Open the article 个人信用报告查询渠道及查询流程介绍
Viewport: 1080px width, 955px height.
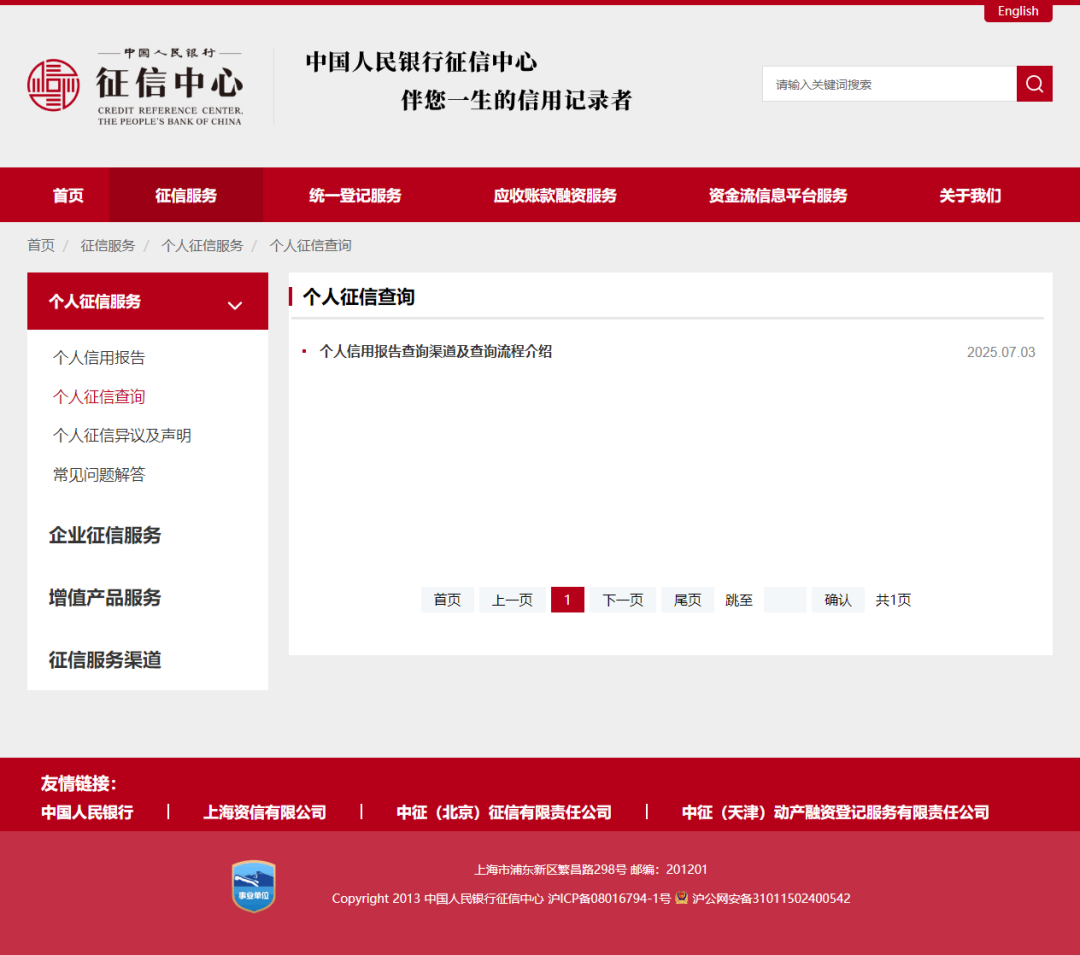coord(436,352)
